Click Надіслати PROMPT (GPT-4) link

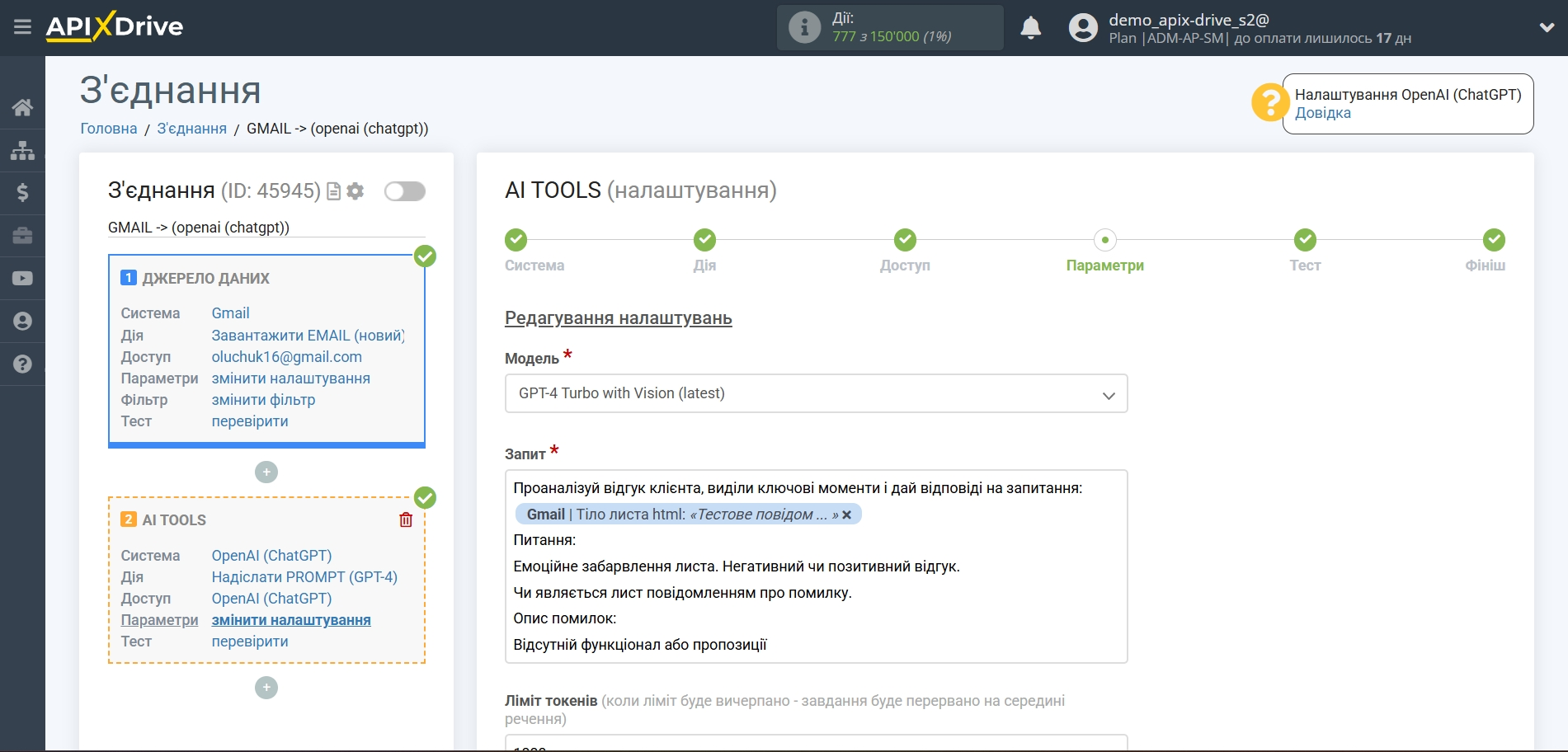[x=304, y=577]
